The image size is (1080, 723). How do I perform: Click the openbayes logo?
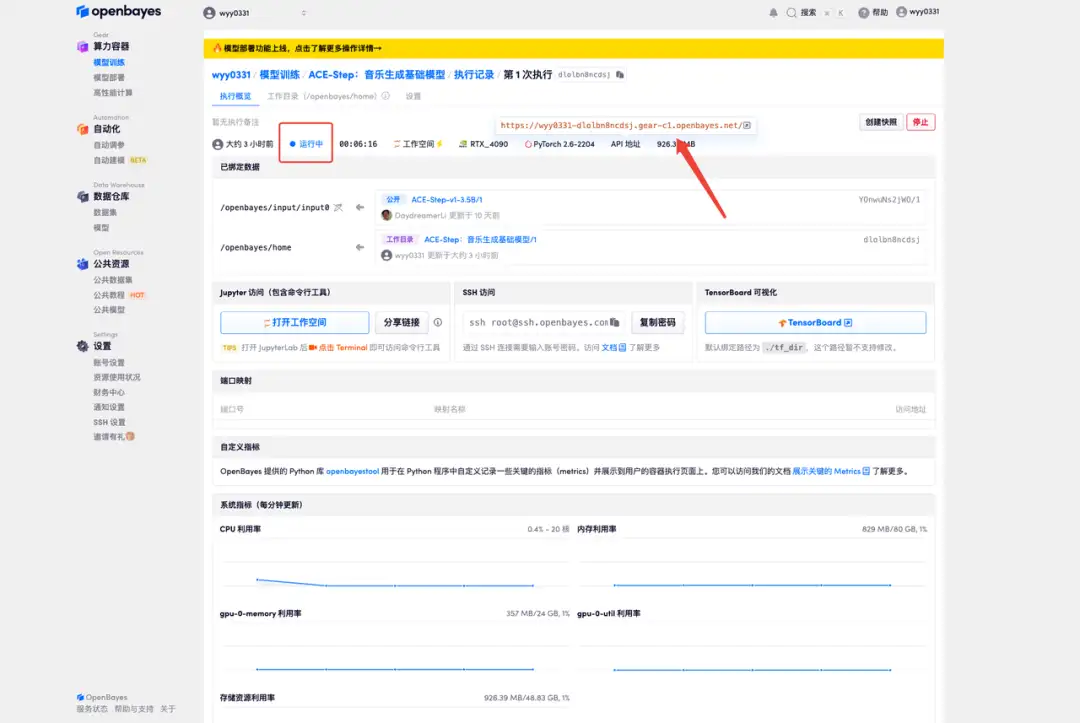[118, 12]
